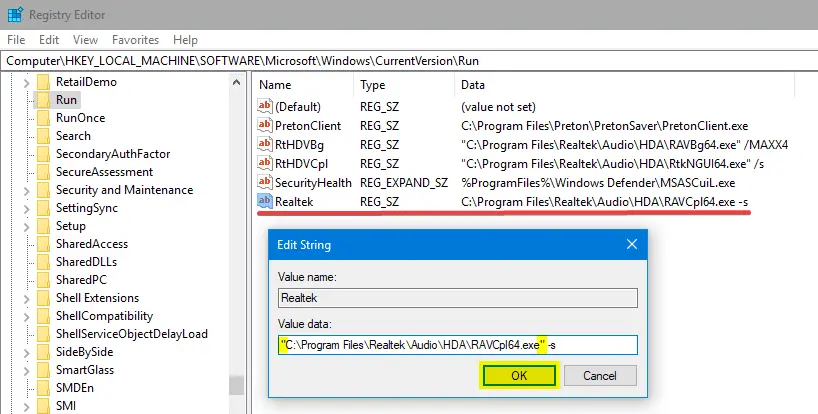Click the (Default) string value icon
Image resolution: width=818 pixels, height=414 pixels.
(264, 106)
